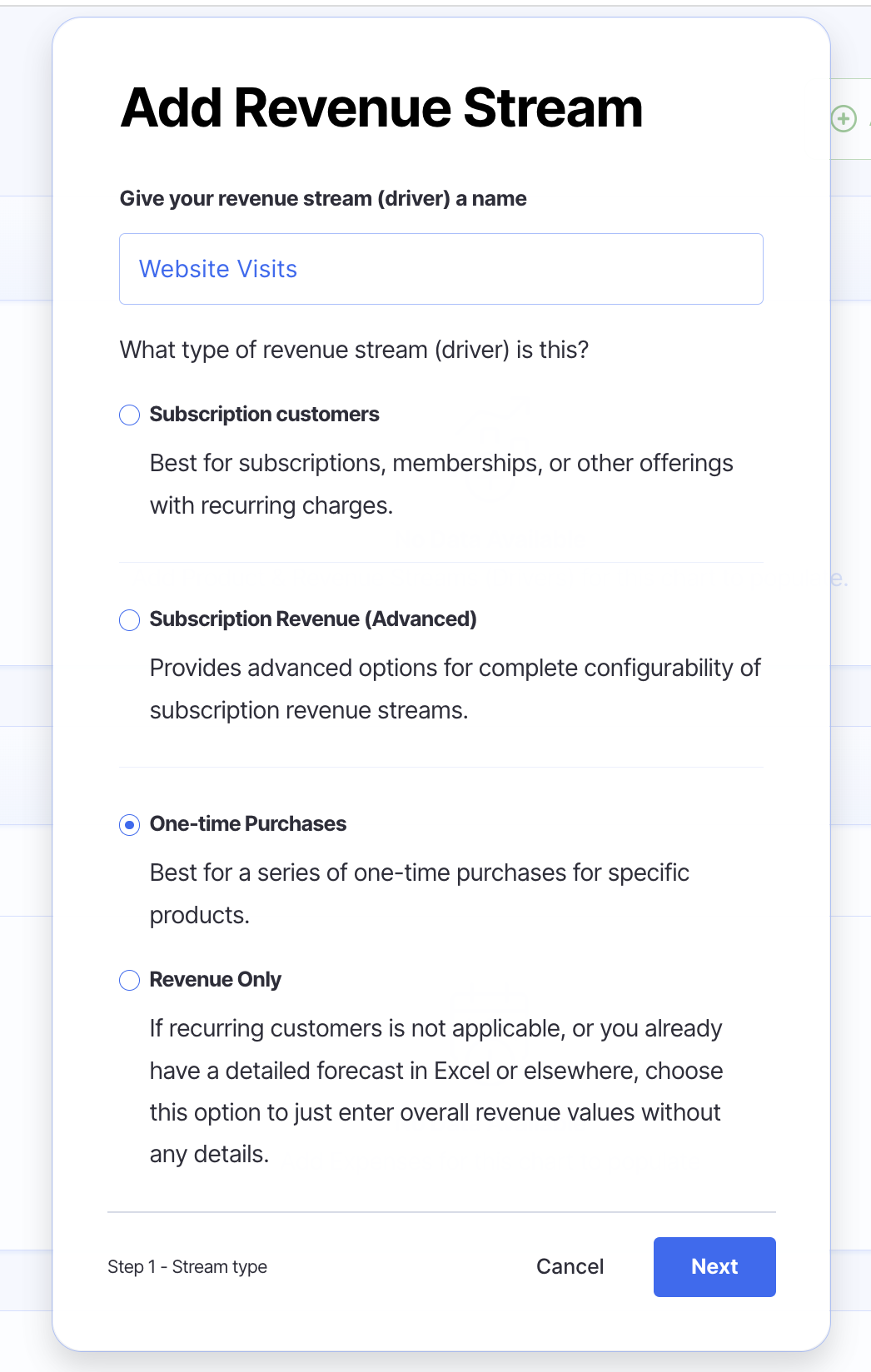Image resolution: width=871 pixels, height=1372 pixels.
Task: Click the "Add Revenue Stream" dialog title
Action: pyautogui.click(x=381, y=108)
